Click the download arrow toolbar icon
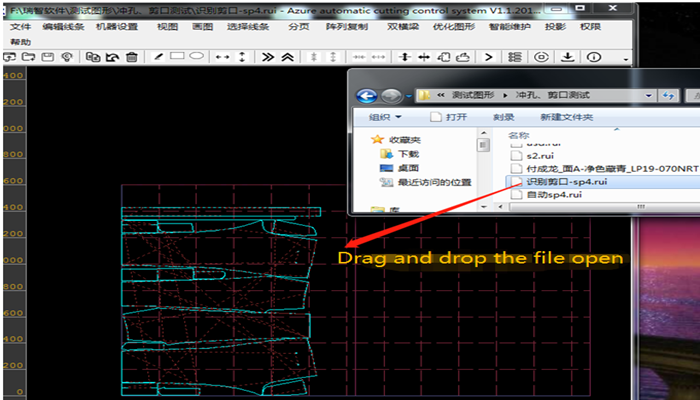Screen dimensions: 700x400 567,57
